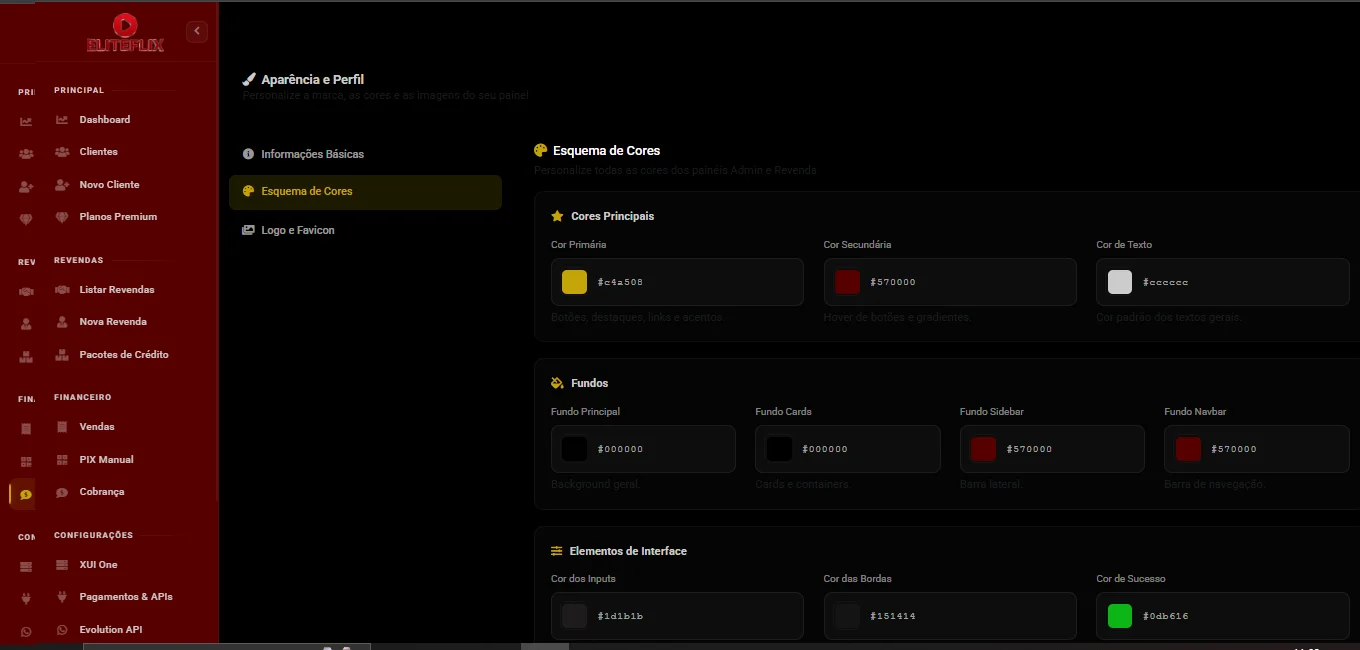Select the Esquema de Cores tab
This screenshot has height=650, width=1360.
coord(365,192)
